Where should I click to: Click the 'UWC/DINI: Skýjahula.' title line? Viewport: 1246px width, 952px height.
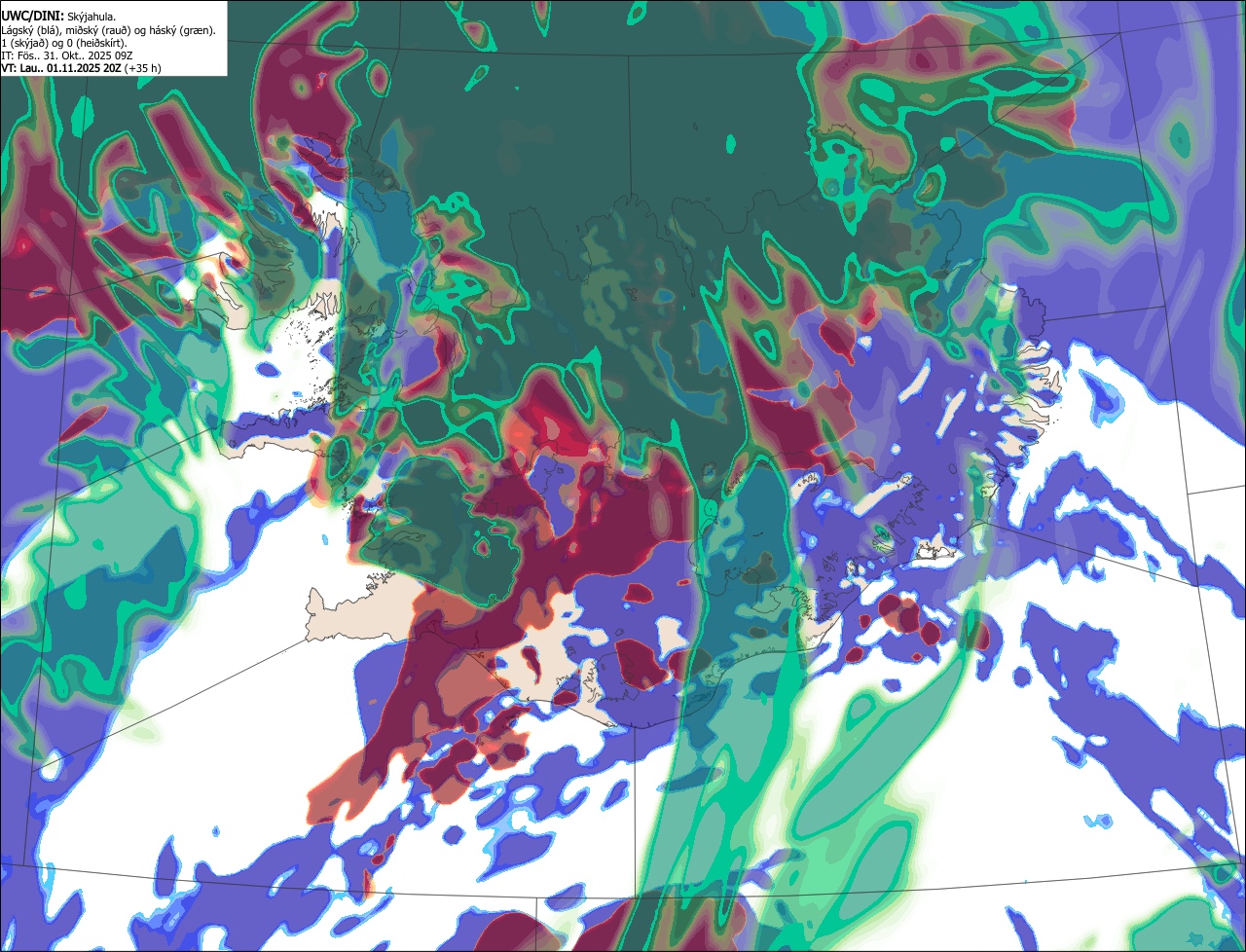[x=59, y=16]
